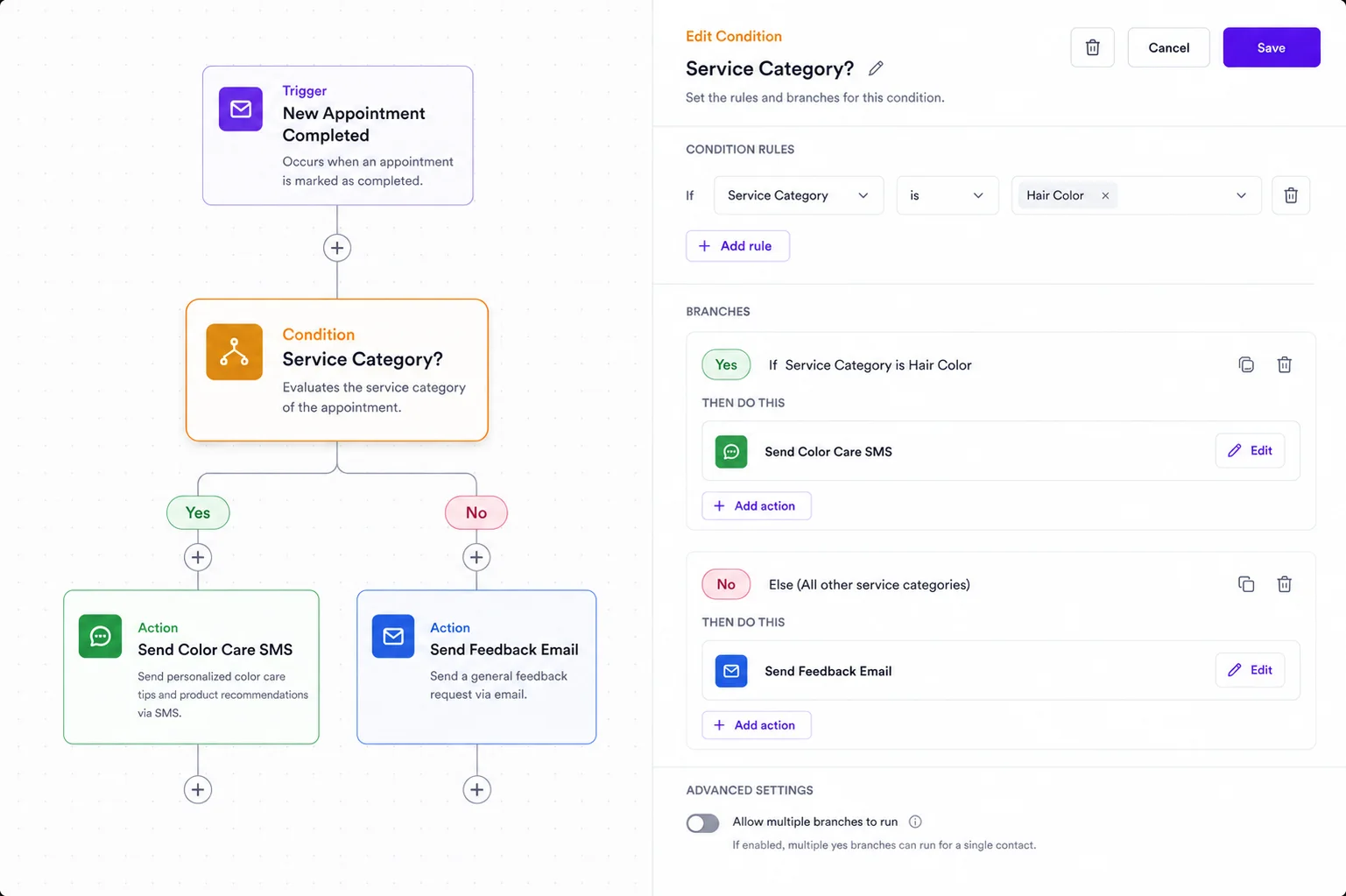1346x896 pixels.
Task: Delete the Yes branch
Action: [x=1284, y=364]
